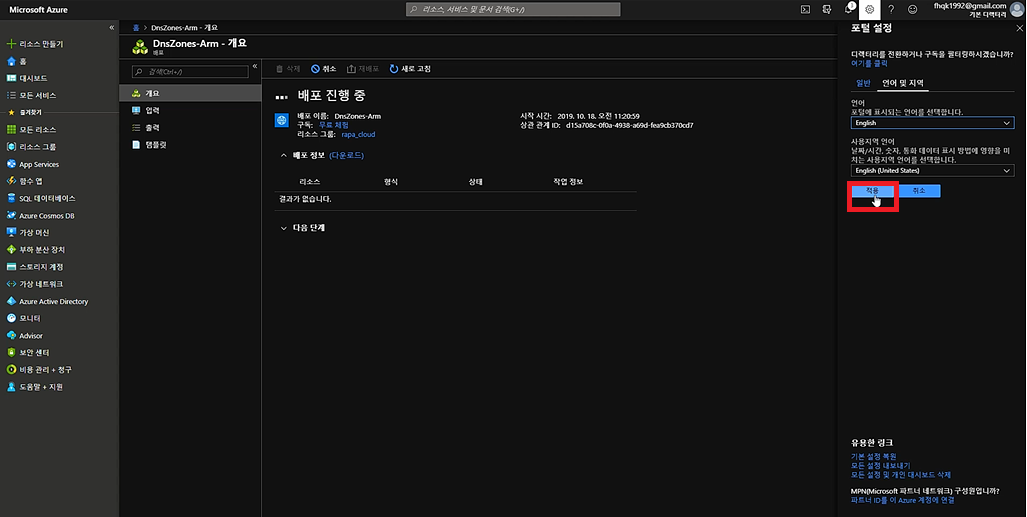The image size is (1027, 517).
Task: Click the Microsoft Azure logo text
Action: tap(38, 10)
